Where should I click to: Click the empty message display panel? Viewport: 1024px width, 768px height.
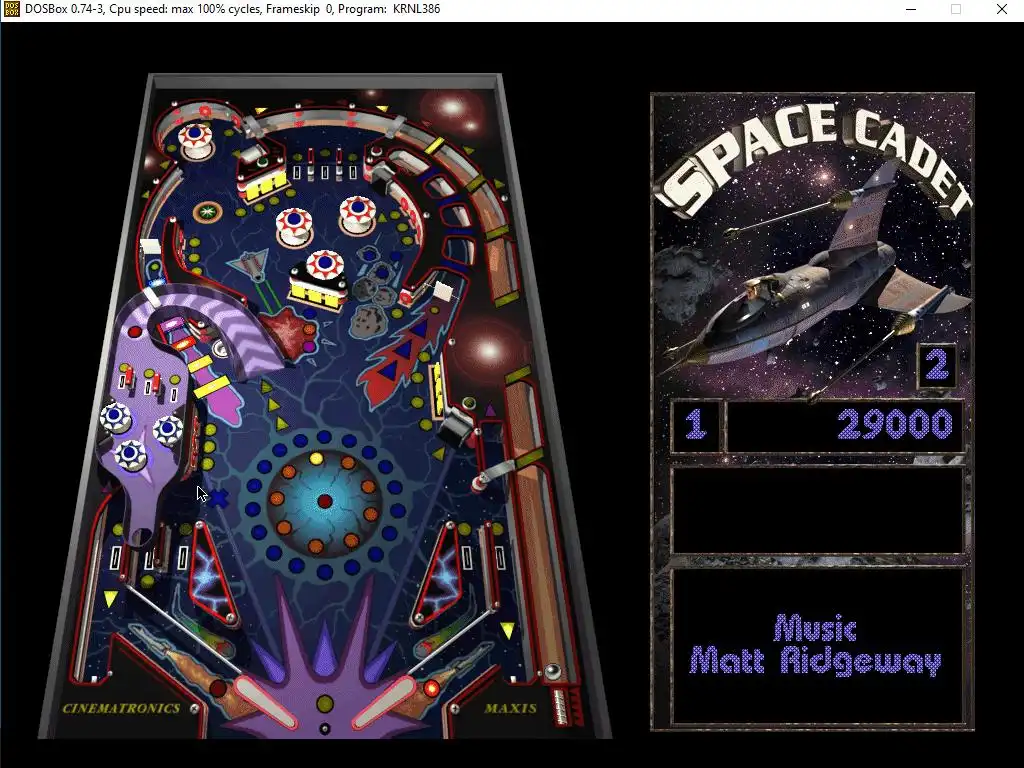pyautogui.click(x=818, y=510)
